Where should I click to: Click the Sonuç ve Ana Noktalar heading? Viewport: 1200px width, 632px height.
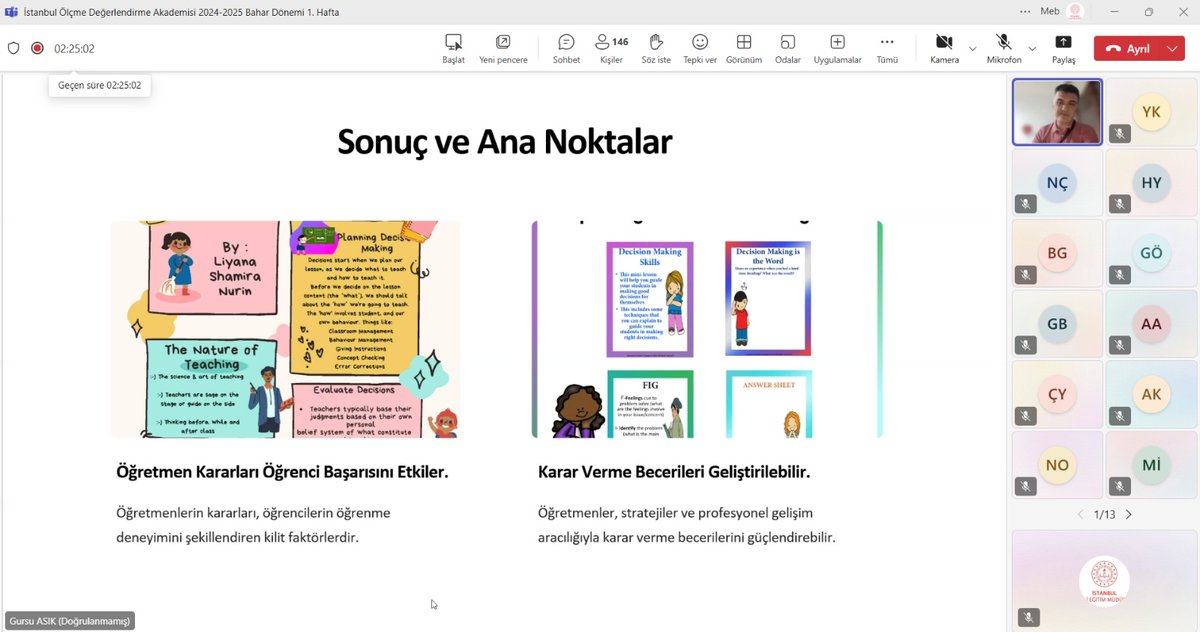(x=504, y=142)
